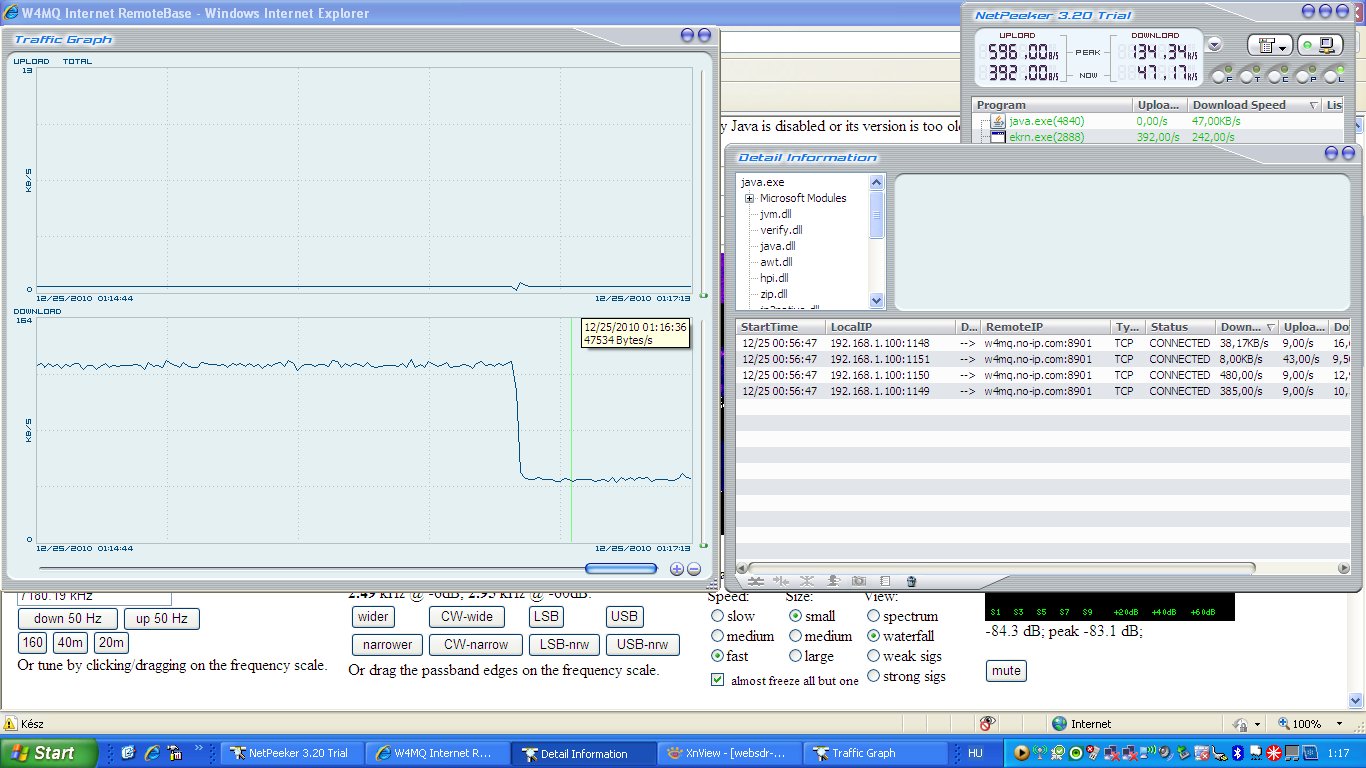Toggle the round F indicator button in NetPeeker
Image resolution: width=1366 pixels, height=768 pixels.
(x=1220, y=76)
